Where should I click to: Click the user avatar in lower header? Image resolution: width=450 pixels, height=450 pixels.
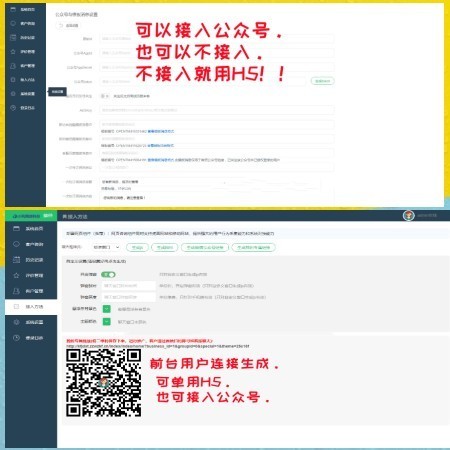[408, 215]
